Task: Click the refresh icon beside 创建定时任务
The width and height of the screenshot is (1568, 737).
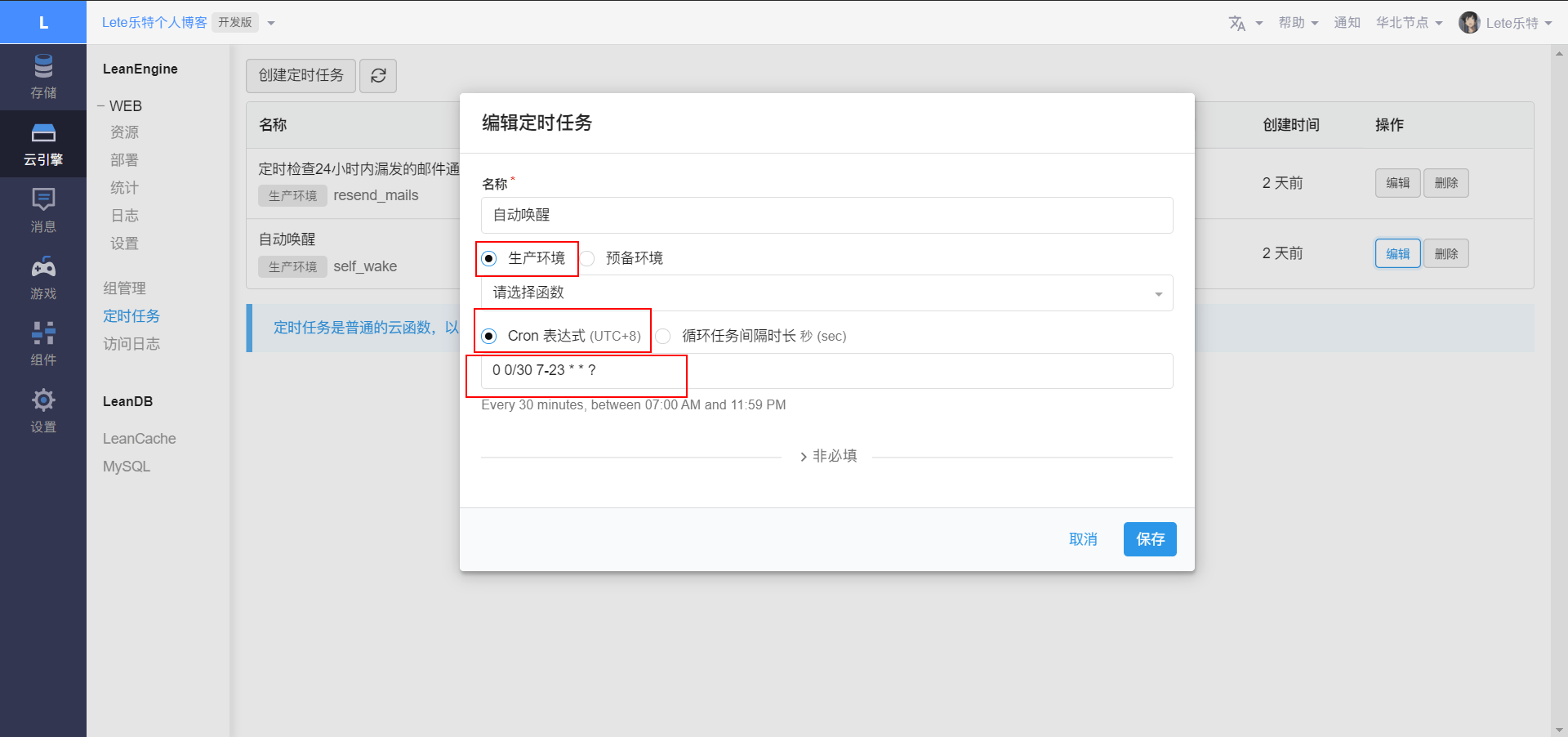Action: click(378, 76)
